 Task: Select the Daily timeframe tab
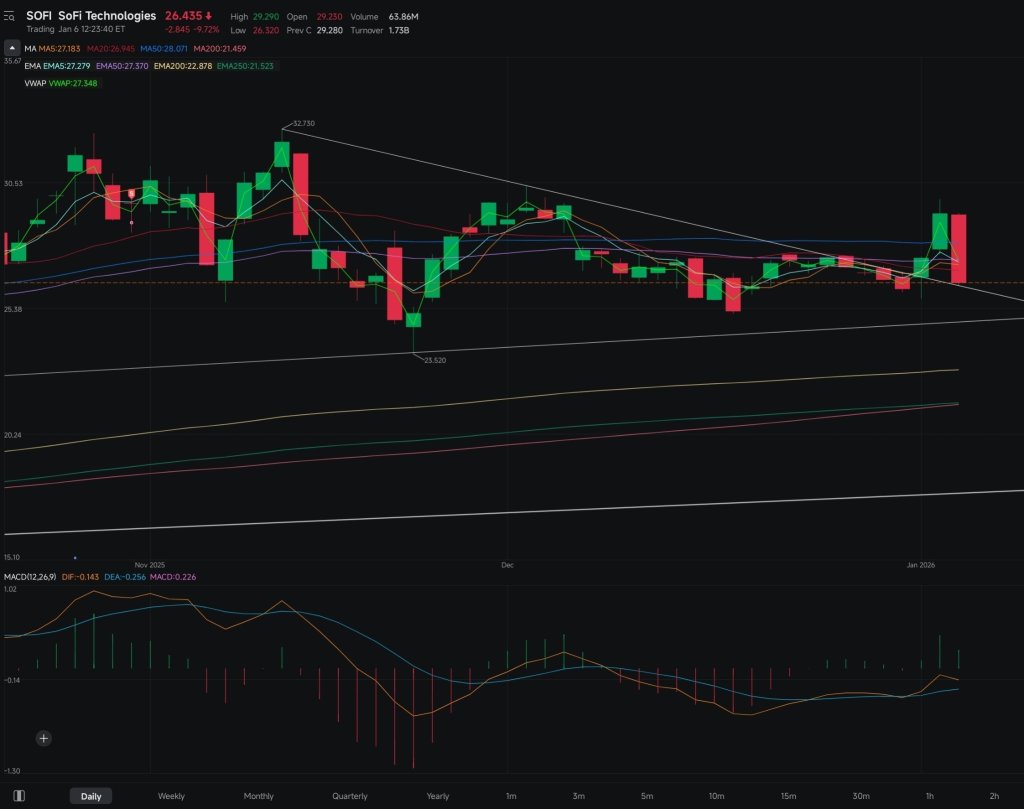(x=91, y=796)
